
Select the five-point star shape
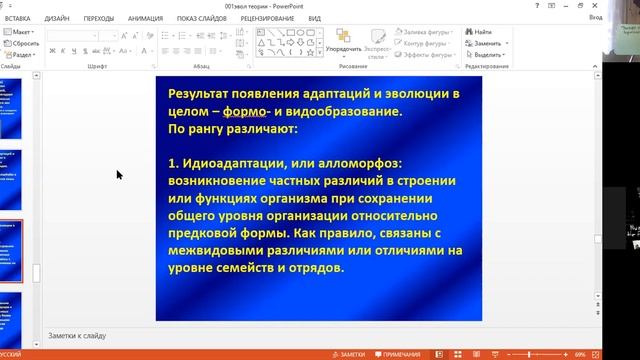(310, 52)
